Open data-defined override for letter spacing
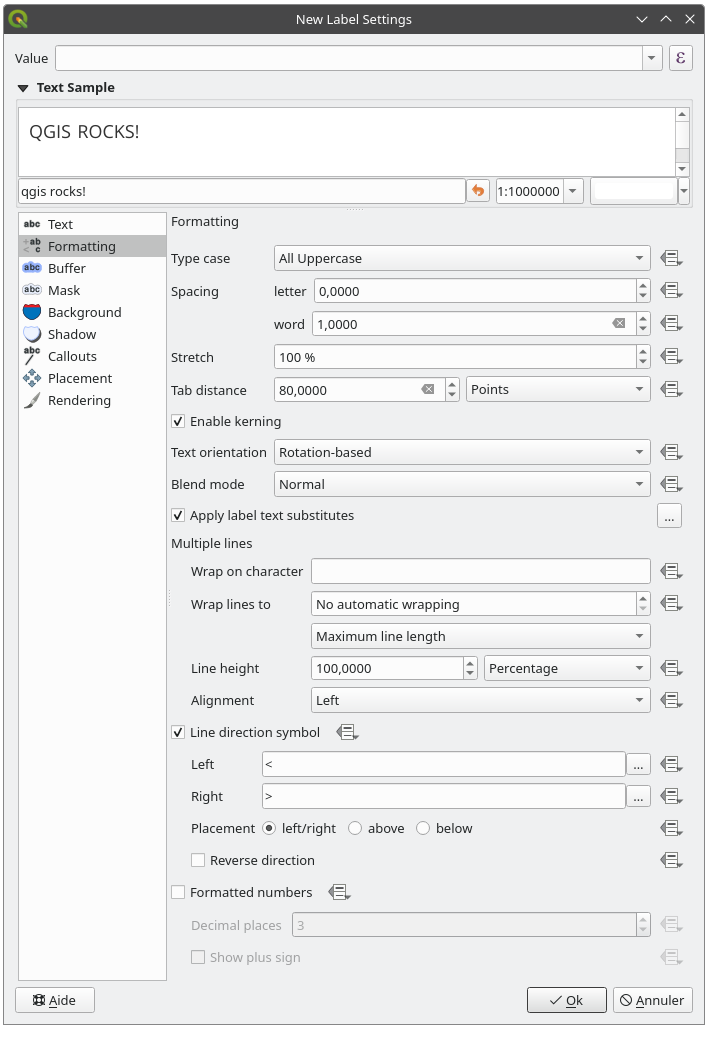Image resolution: width=709 pixels, height=1043 pixels. pyautogui.click(x=671, y=291)
